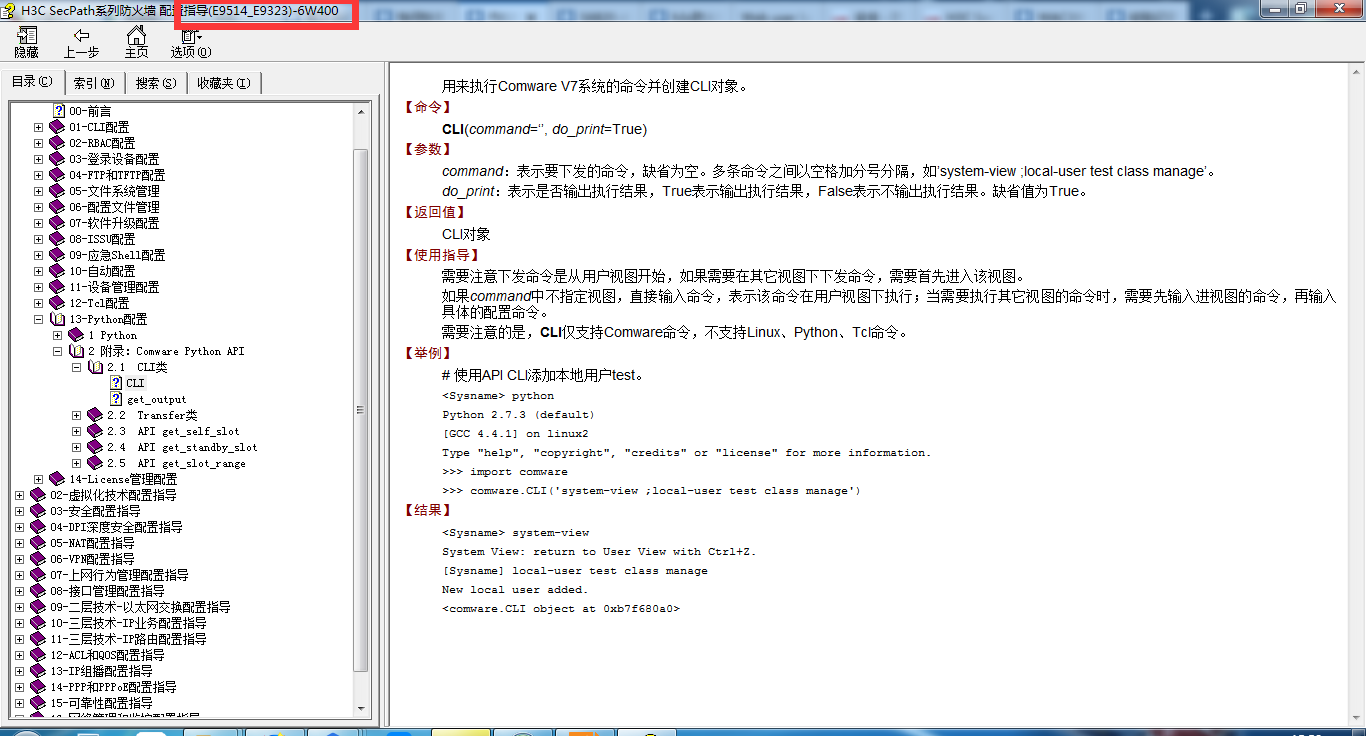The image size is (1366, 736).
Task: Click the book icon beside 04-FTP和TFTP配置
Action: click(x=57, y=175)
